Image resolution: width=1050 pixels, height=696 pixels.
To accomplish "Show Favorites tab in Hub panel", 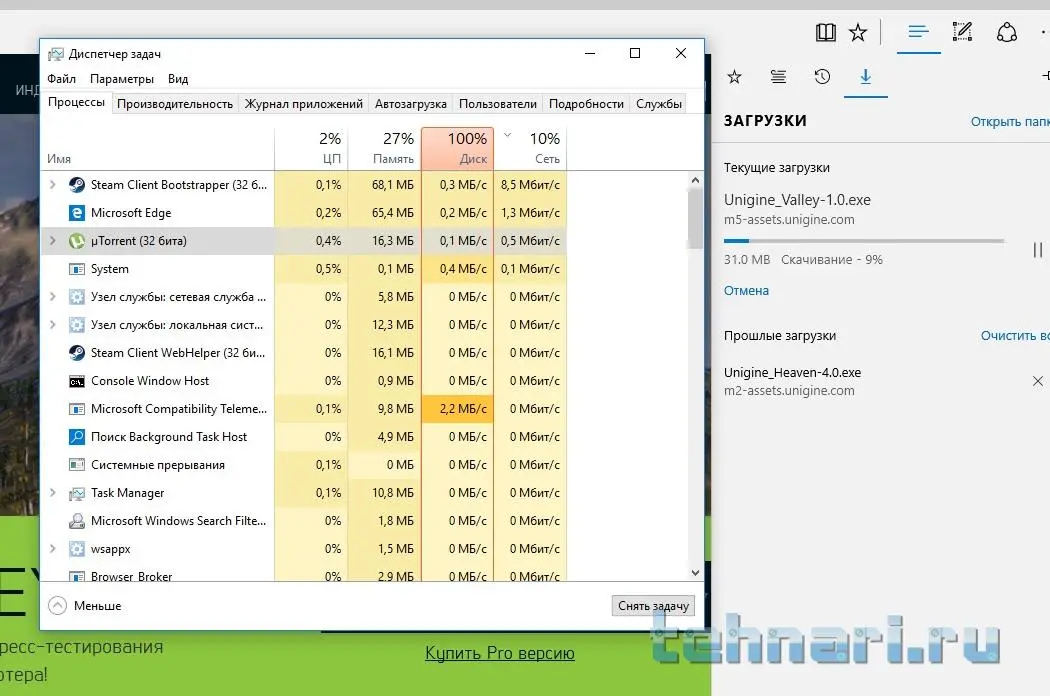I will click(735, 76).
